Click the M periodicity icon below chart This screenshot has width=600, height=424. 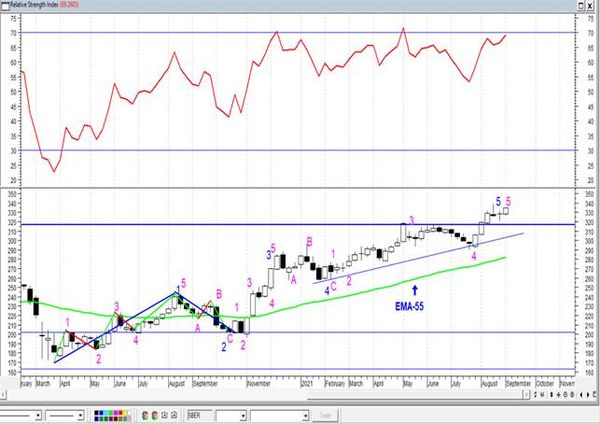[542, 395]
